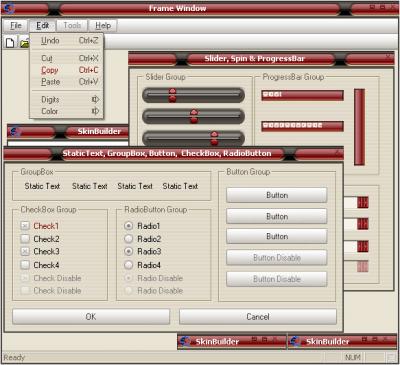Click the third Button in Button Group
The width and height of the screenshot is (400, 365).
pyautogui.click(x=277, y=236)
